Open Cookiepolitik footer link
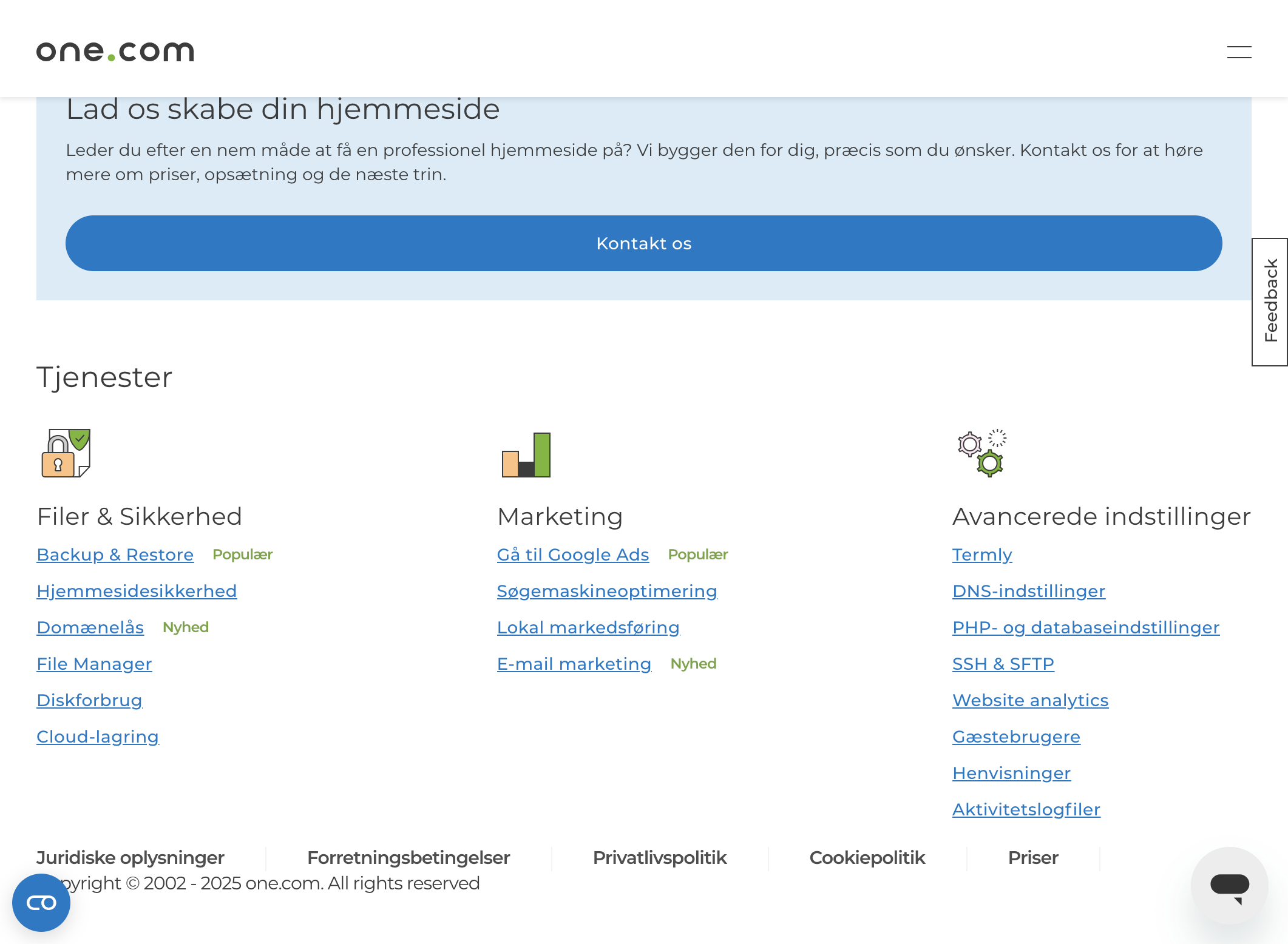 [867, 858]
